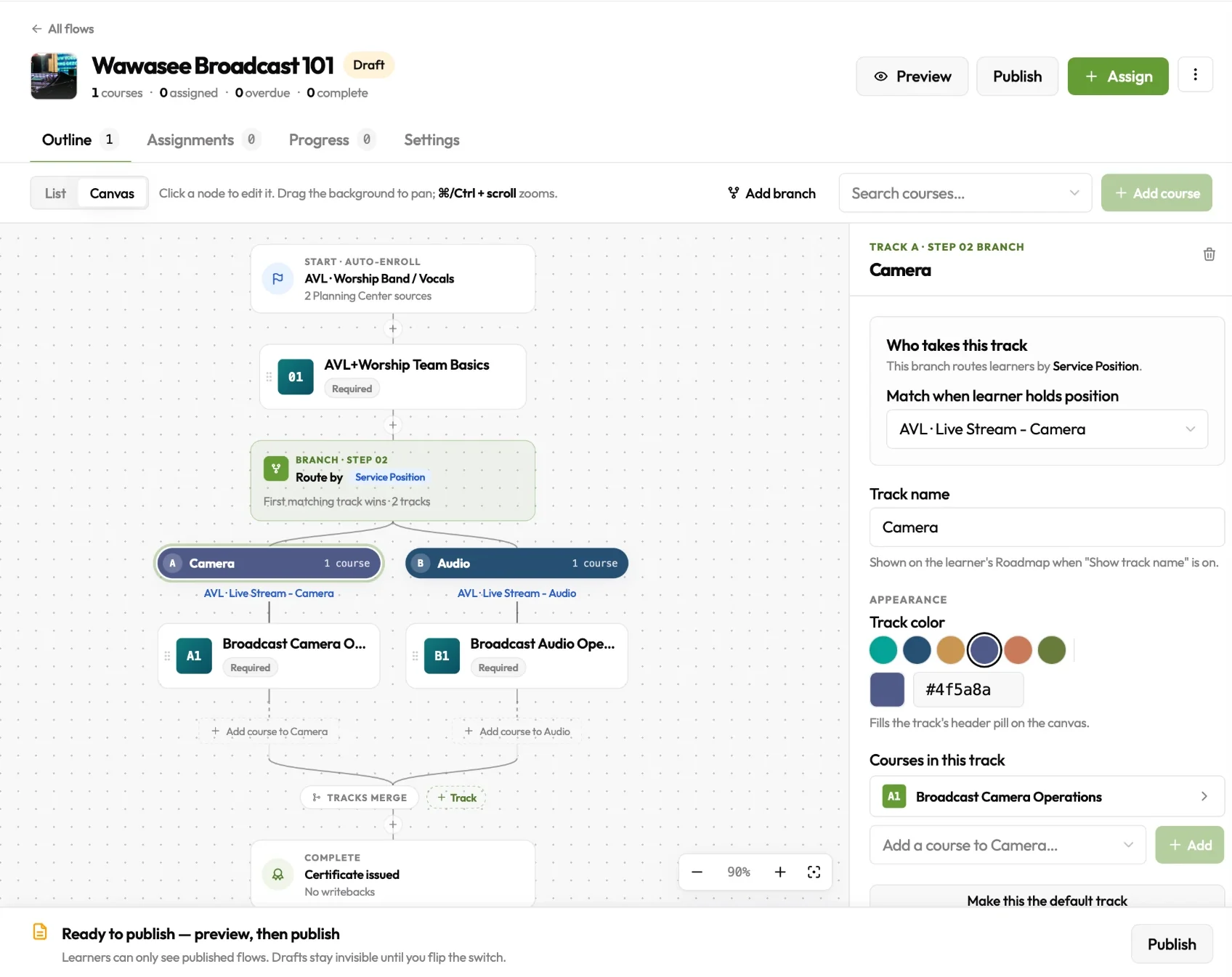Screen dimensions: 1232x977
Task: Click the 01 badge on AVL+Worship Team Basics
Action: [x=296, y=376]
